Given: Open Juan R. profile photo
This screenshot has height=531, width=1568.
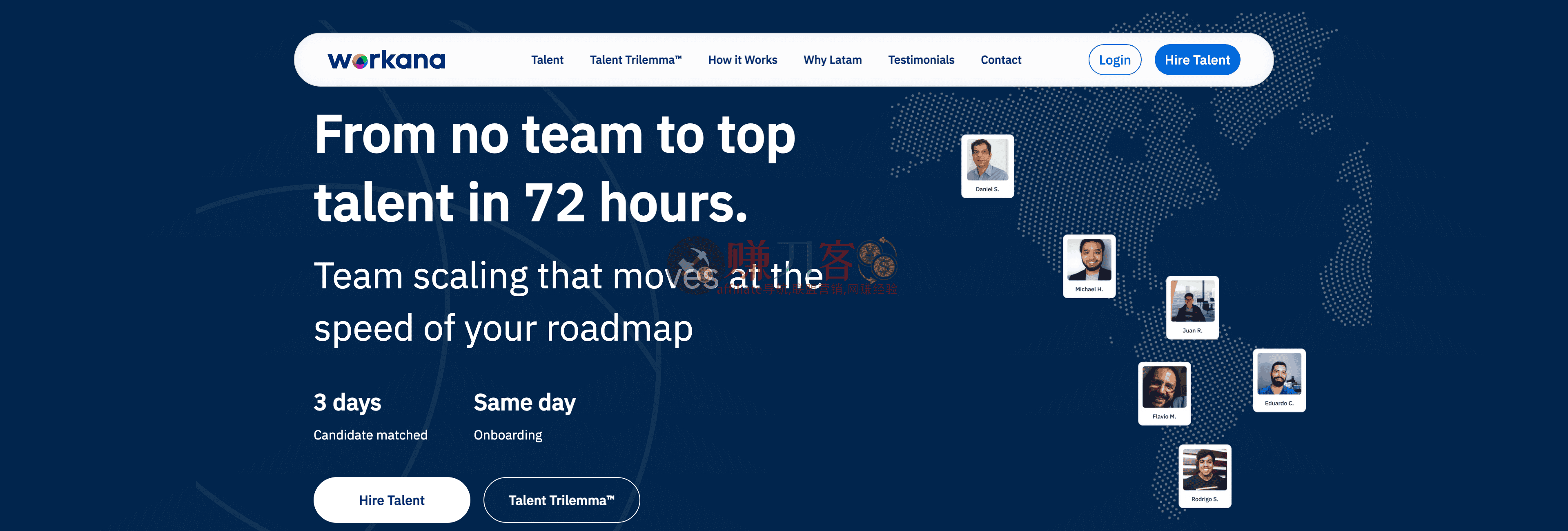Looking at the screenshot, I should [1192, 301].
